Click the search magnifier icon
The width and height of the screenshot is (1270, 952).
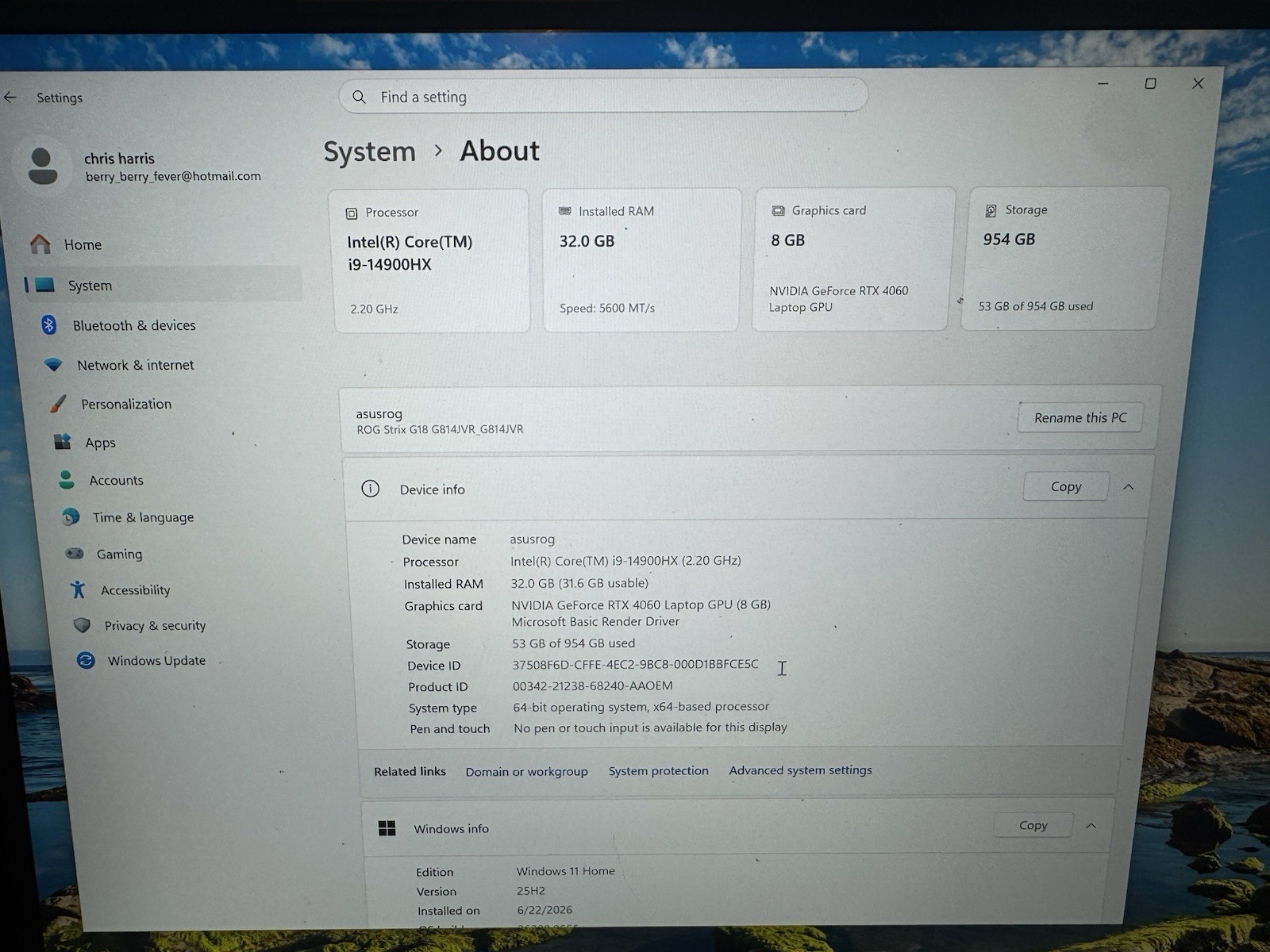359,97
